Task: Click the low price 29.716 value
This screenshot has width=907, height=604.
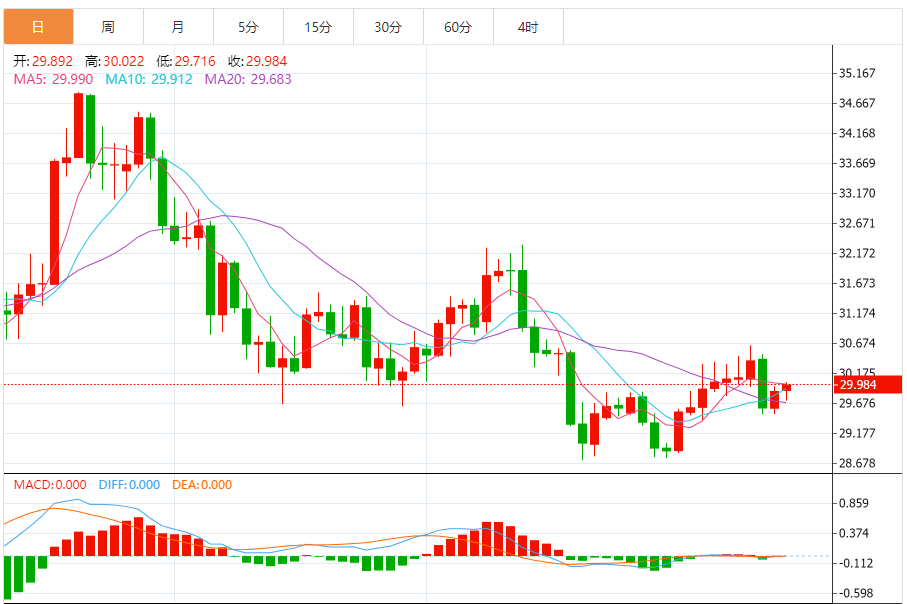Action: (x=195, y=61)
